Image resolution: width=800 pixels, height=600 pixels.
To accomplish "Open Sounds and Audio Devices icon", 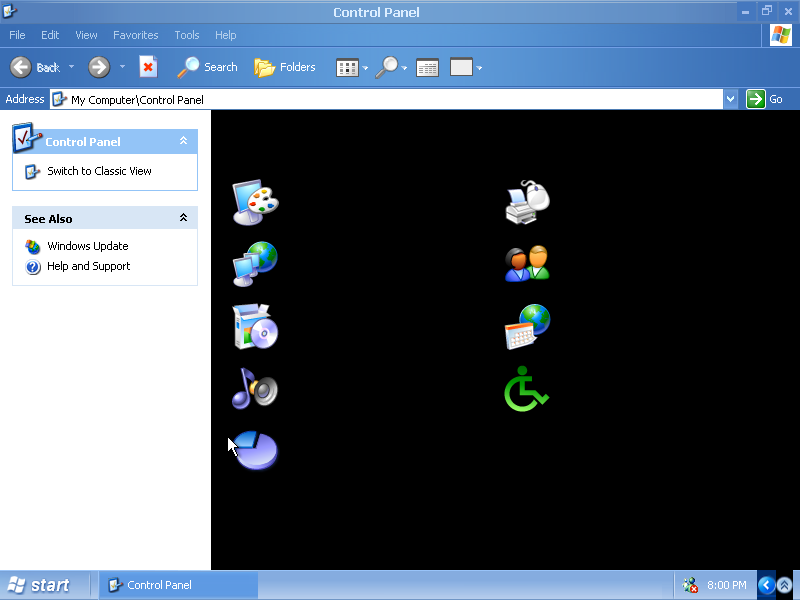I will click(x=255, y=389).
